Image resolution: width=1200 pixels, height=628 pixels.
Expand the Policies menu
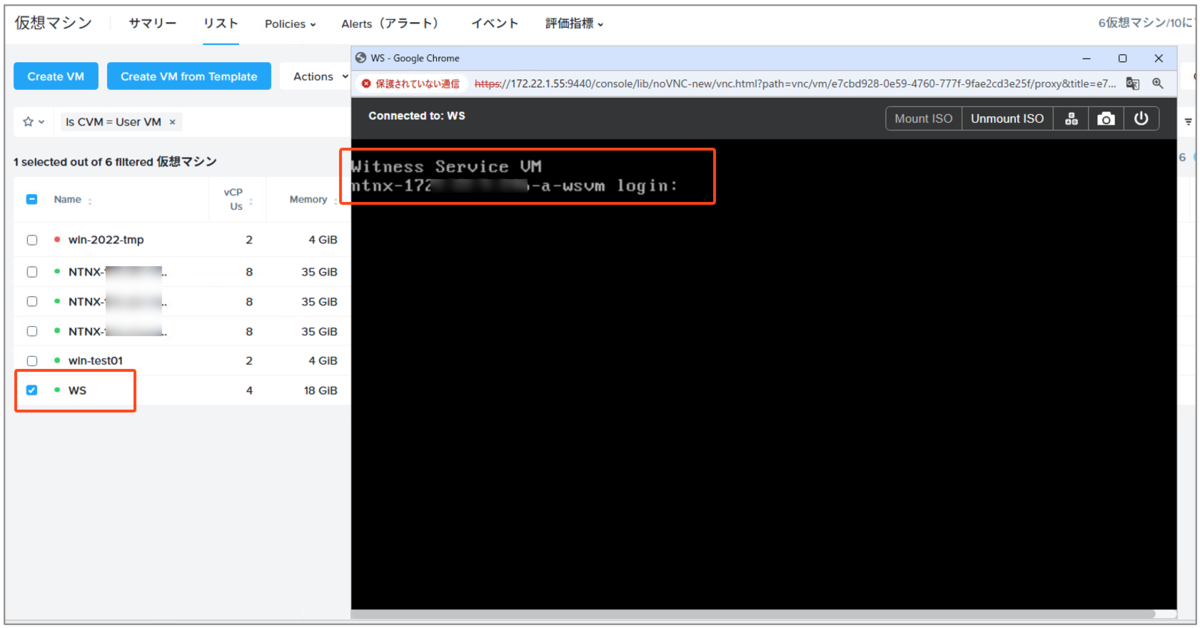pos(290,24)
